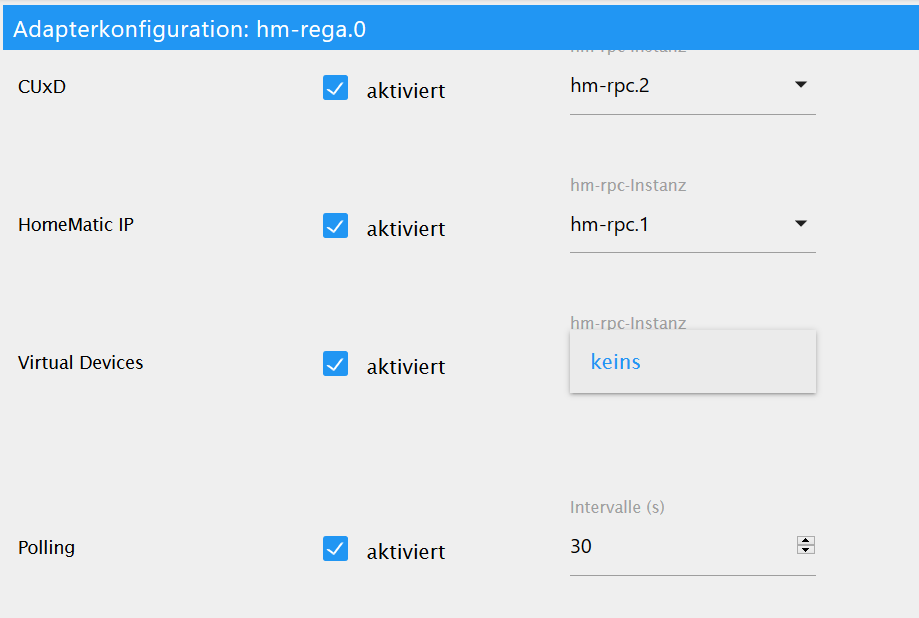Click the Intervalle (s) field label
This screenshot has width=919, height=618.
point(617,507)
